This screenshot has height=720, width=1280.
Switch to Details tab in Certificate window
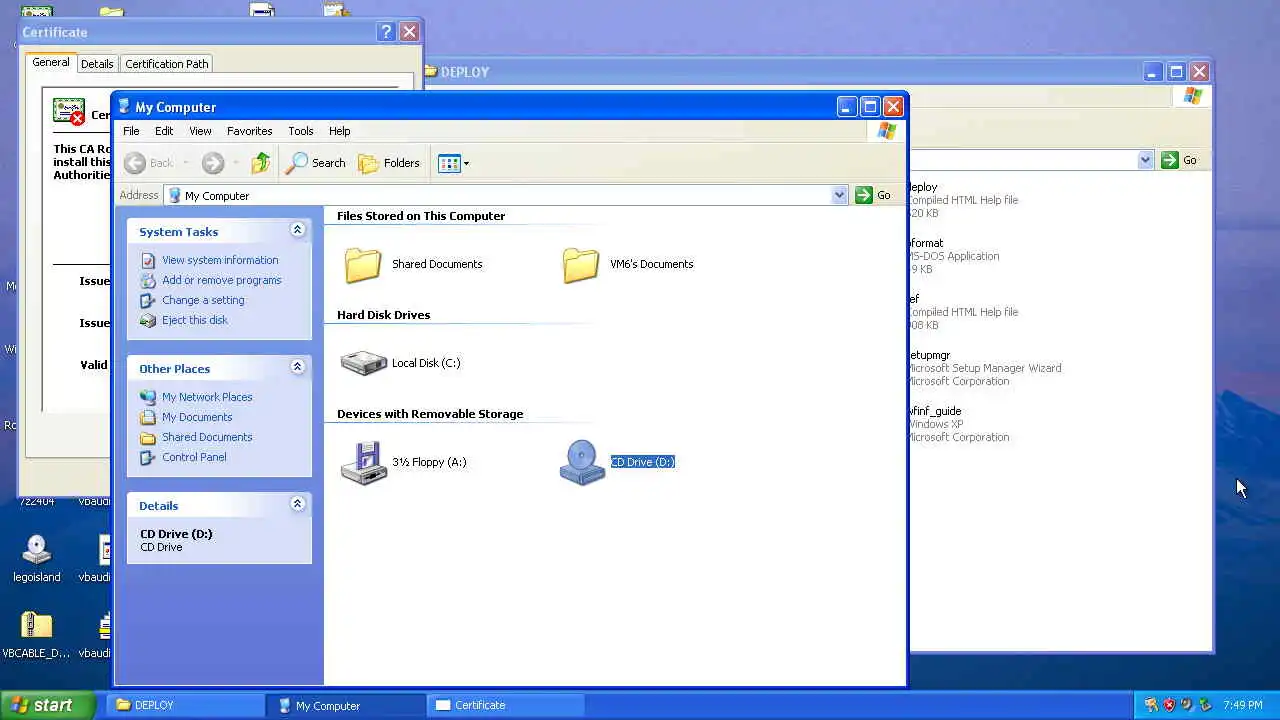click(x=97, y=63)
